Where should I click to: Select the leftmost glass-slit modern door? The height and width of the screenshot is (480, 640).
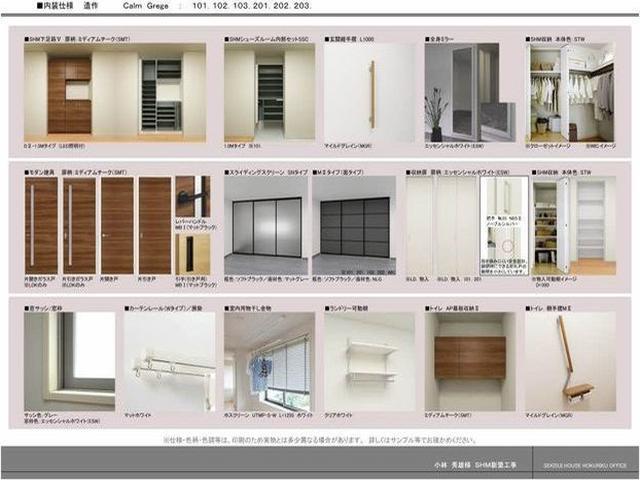coord(41,225)
